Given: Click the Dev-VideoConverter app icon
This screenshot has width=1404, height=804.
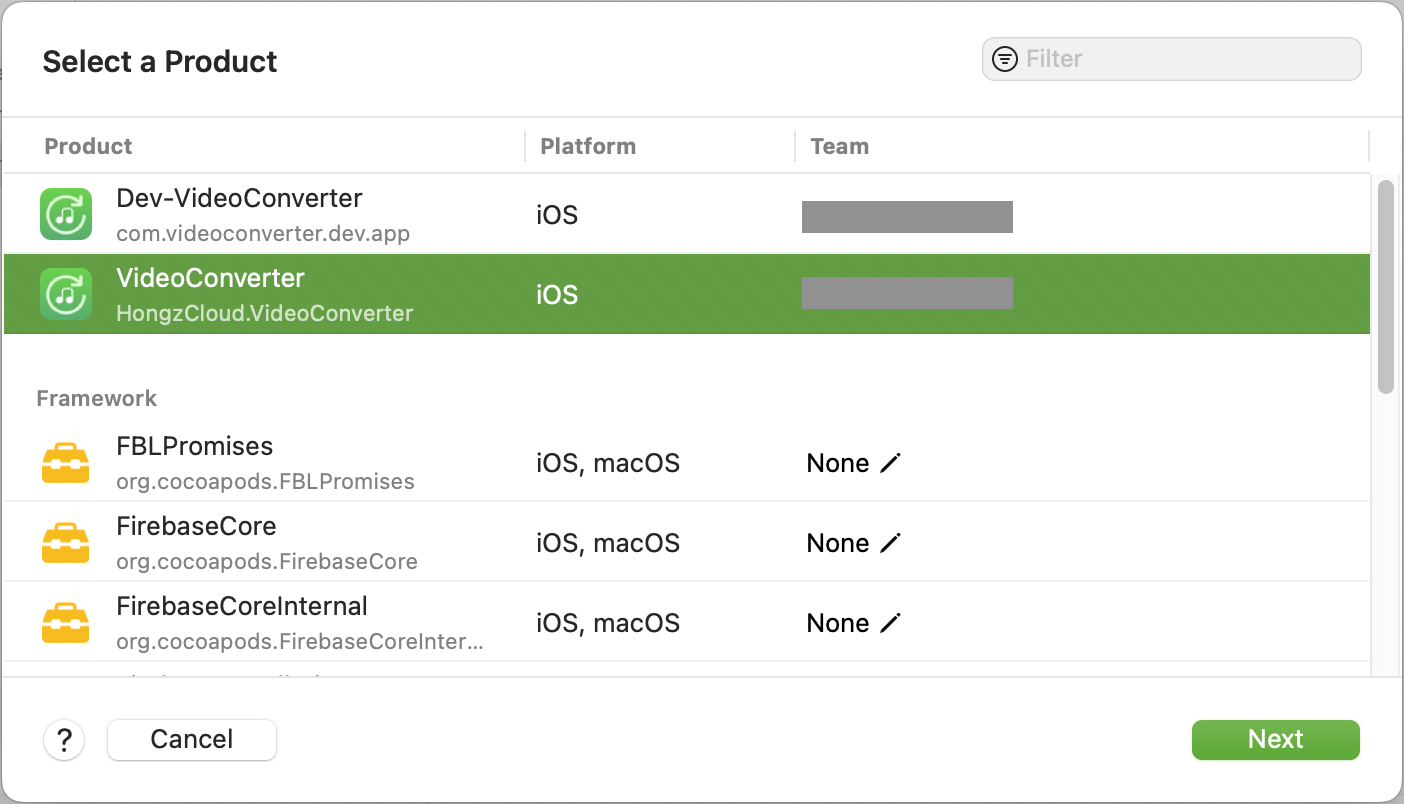Looking at the screenshot, I should click(66, 214).
